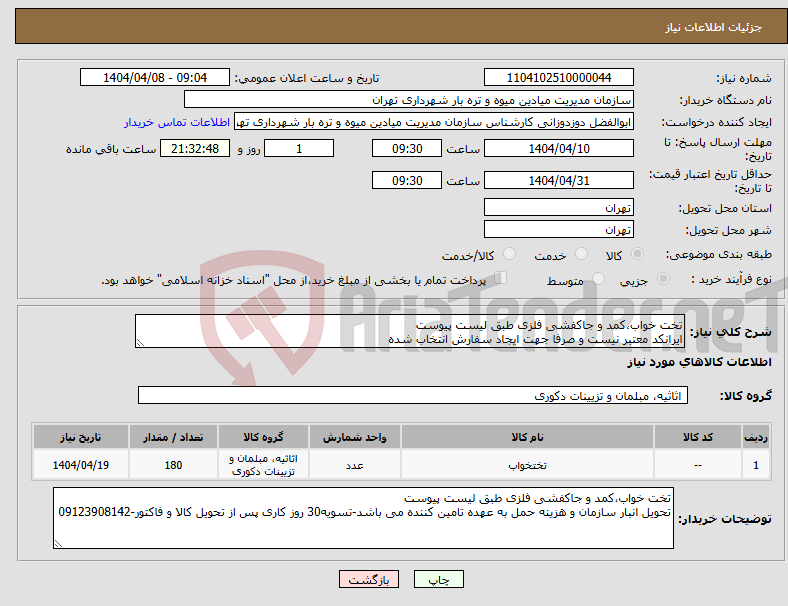Screen dimensions: 788x606
Task: Click اطلاعات کالاهای مورد نیاز section heading
Action: coord(699,362)
